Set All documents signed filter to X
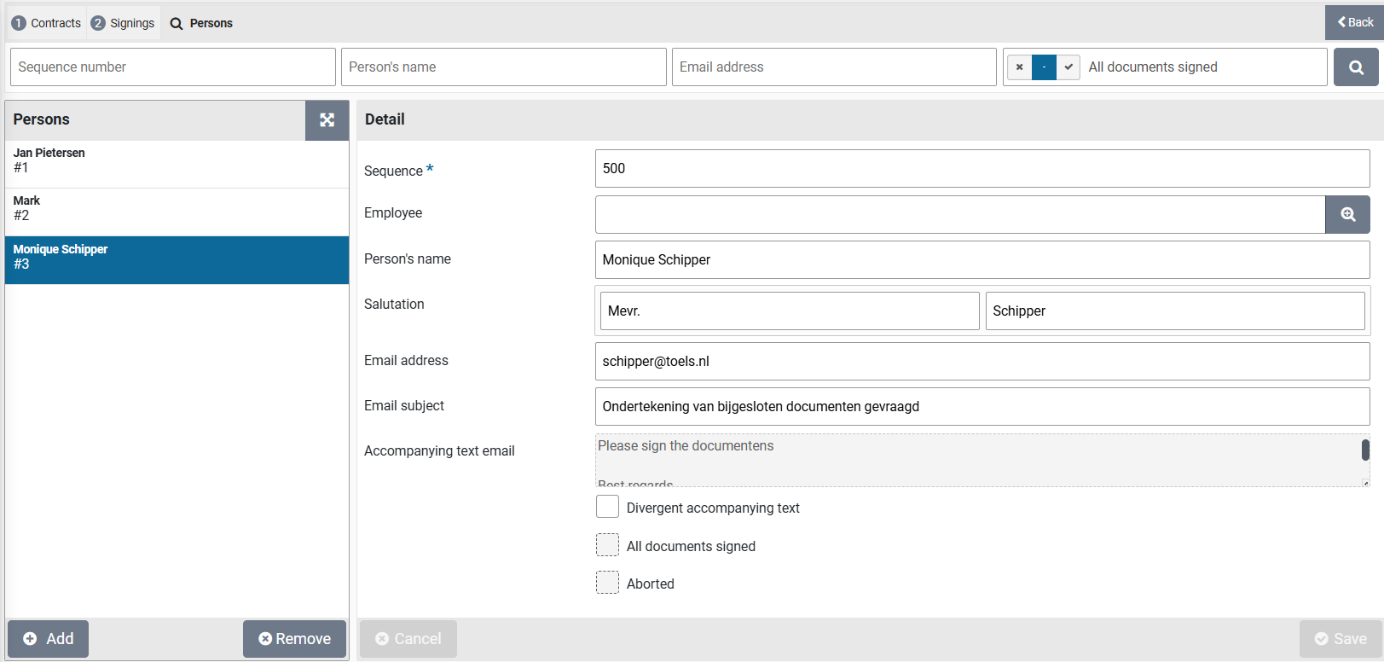The width and height of the screenshot is (1384, 662). click(x=1019, y=67)
